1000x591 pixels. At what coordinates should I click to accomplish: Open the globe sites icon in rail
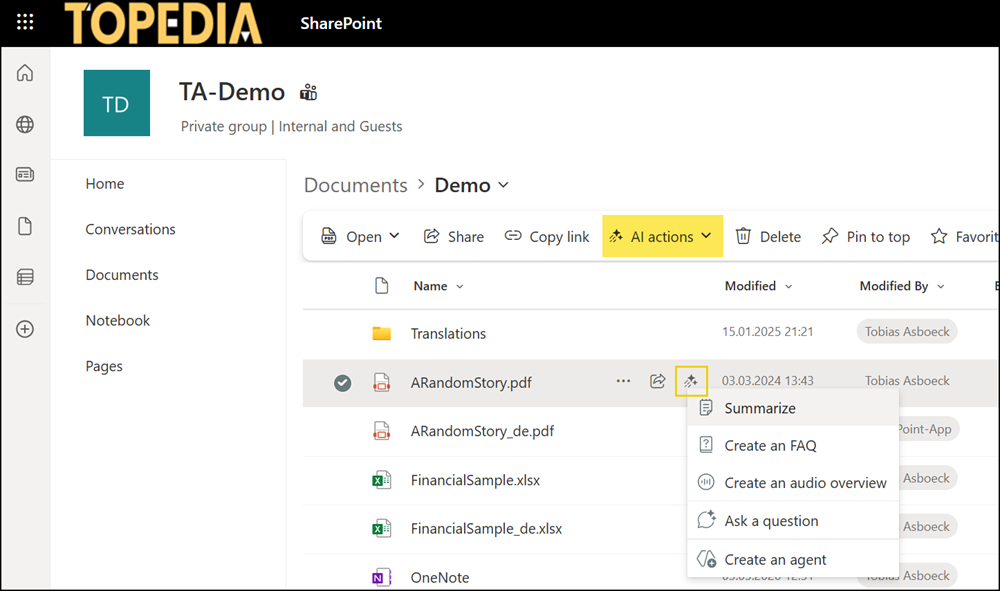pos(25,124)
